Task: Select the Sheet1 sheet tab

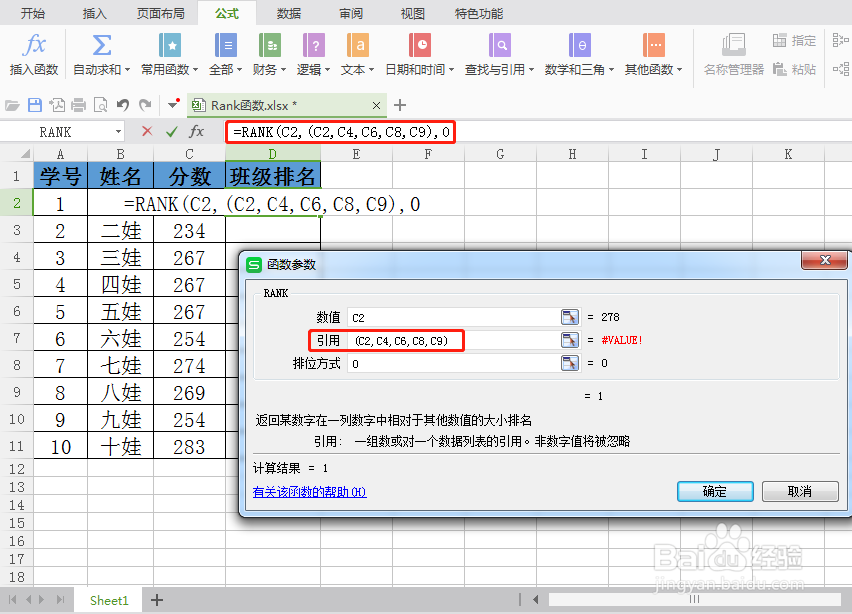Action: (108, 600)
